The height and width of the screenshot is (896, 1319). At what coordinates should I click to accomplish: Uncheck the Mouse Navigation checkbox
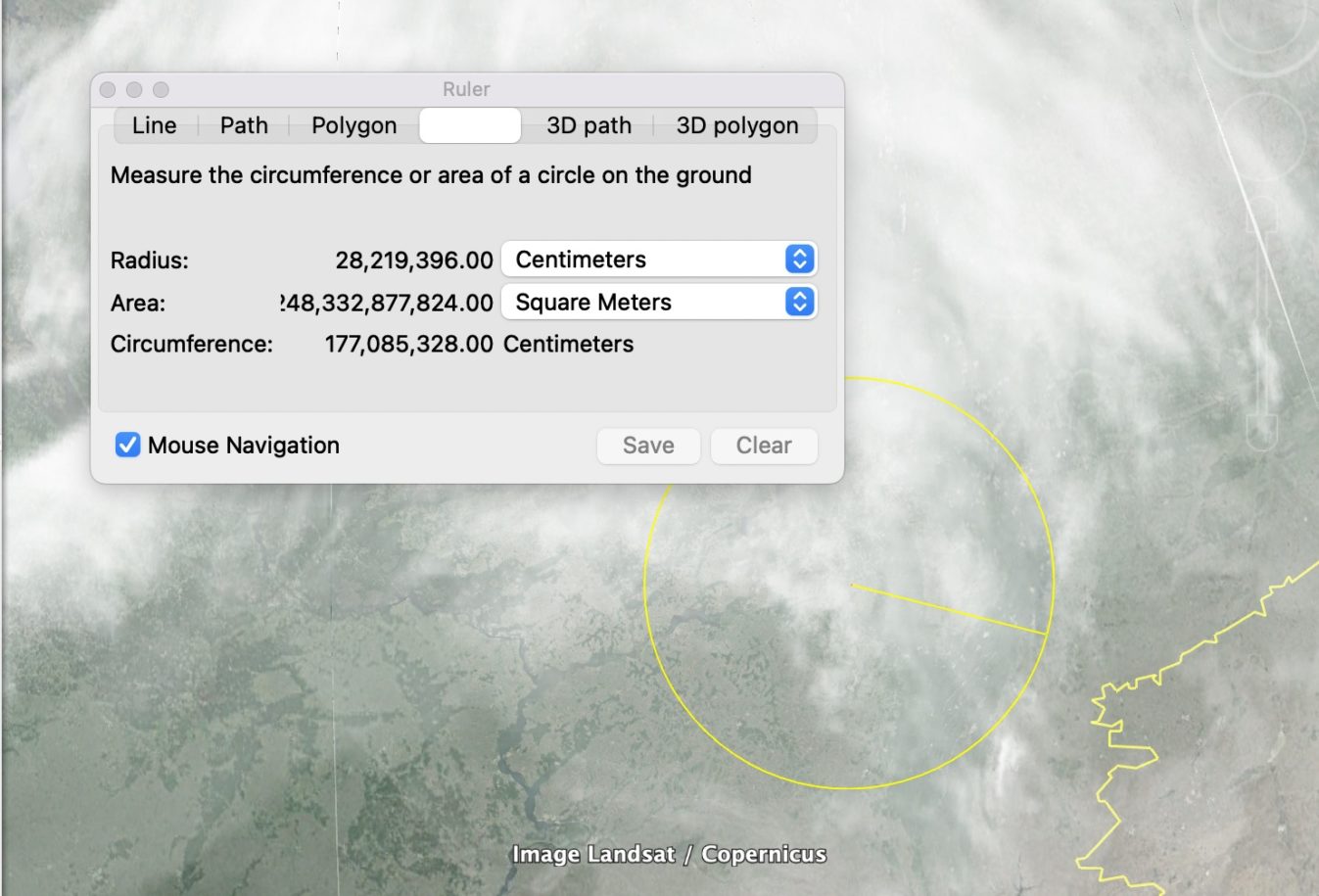(x=127, y=445)
